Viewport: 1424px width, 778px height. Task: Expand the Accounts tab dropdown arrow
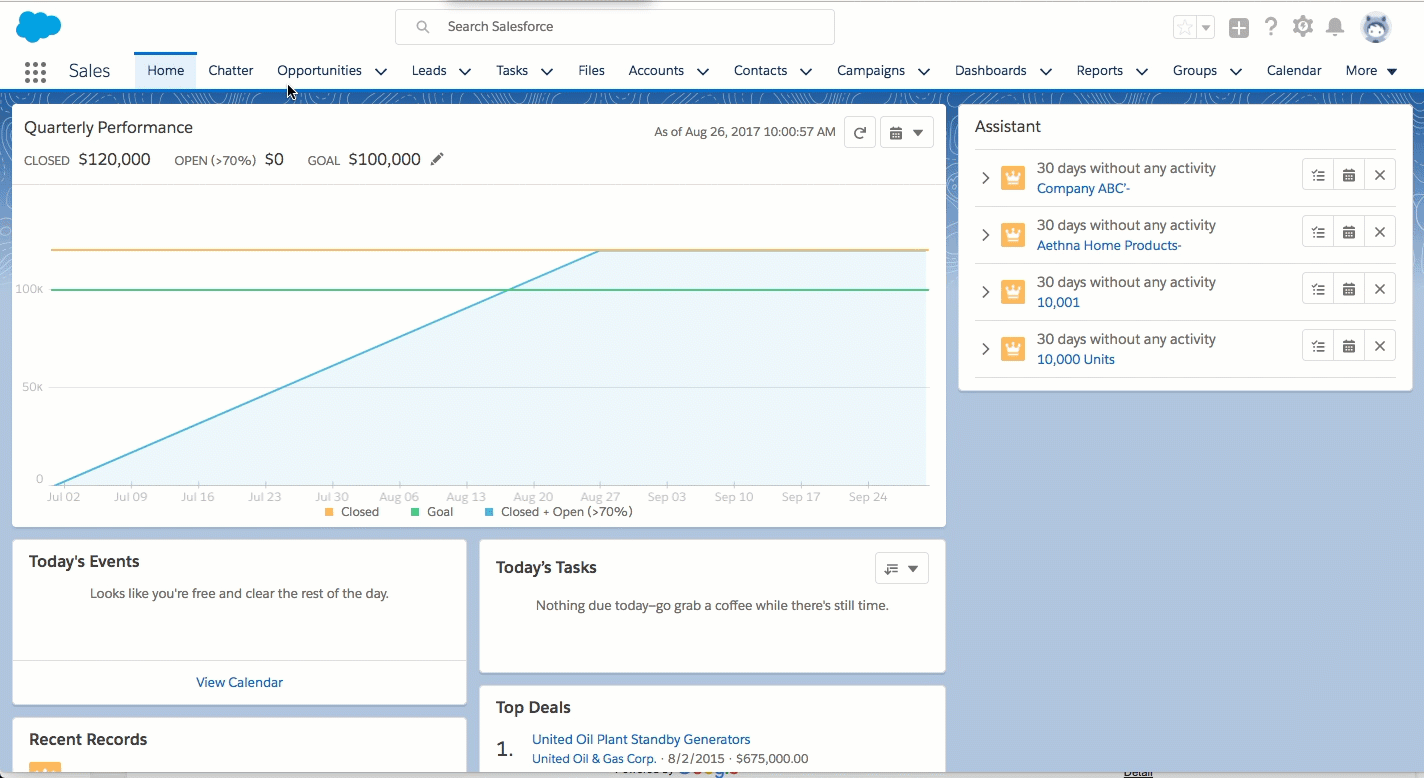pyautogui.click(x=703, y=72)
